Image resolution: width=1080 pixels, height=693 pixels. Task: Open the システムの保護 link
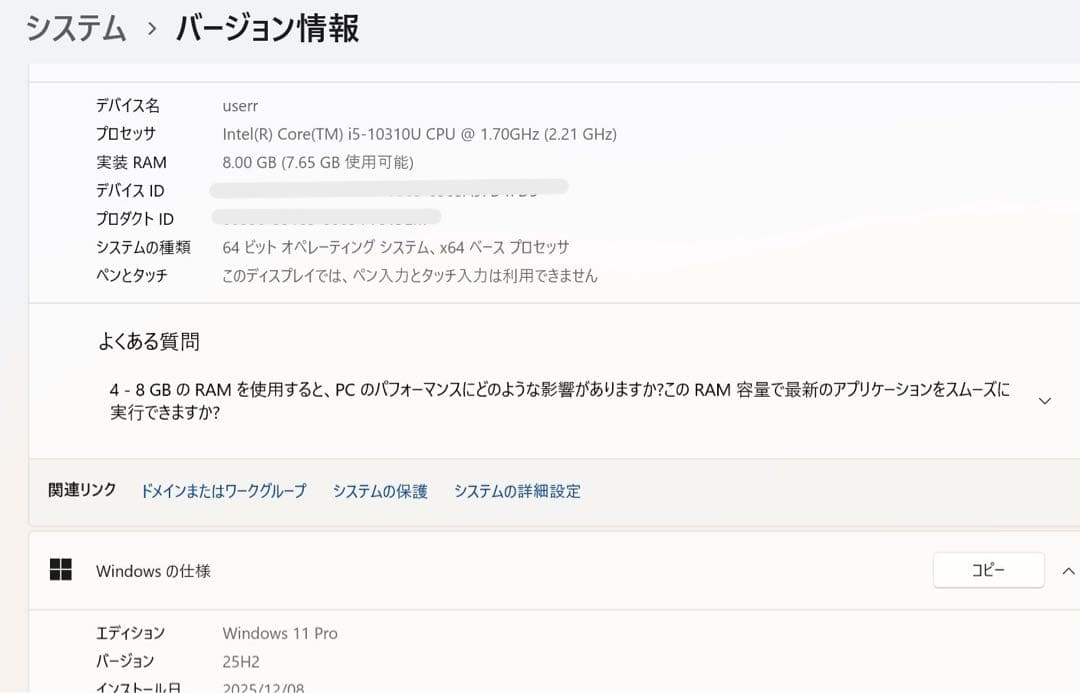pos(380,491)
